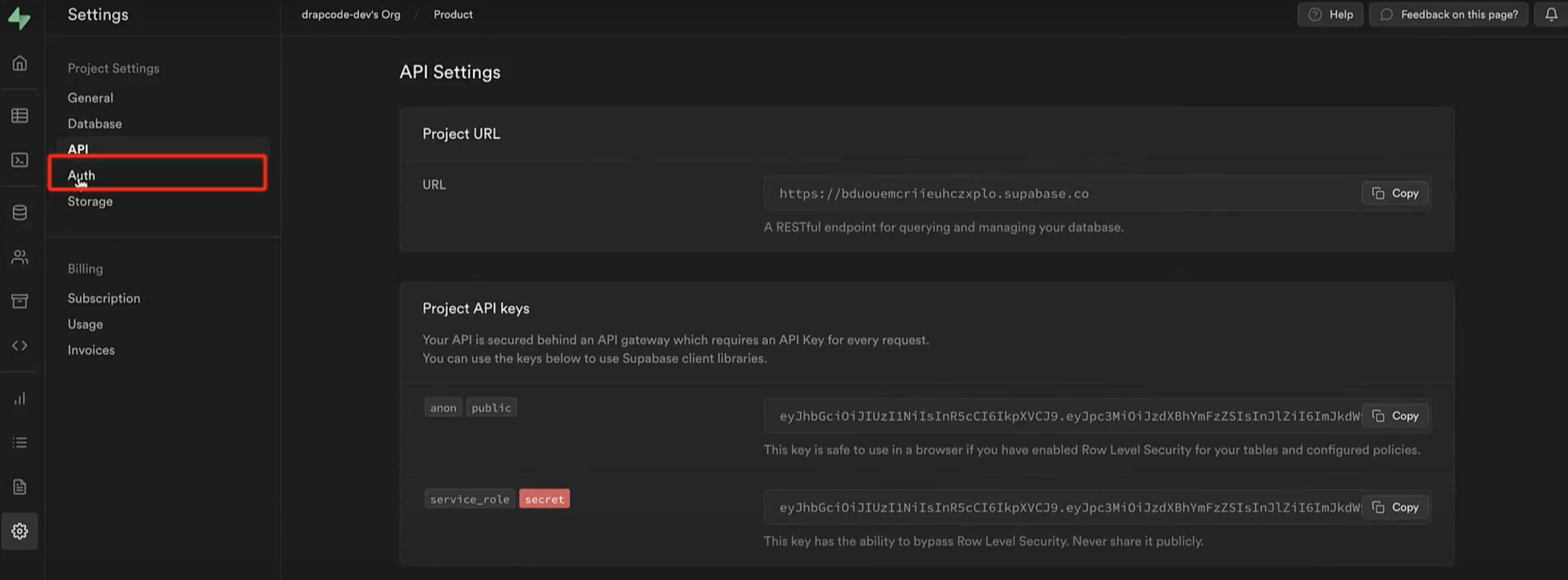Copy the Project URL
1568x580 pixels.
click(1395, 194)
